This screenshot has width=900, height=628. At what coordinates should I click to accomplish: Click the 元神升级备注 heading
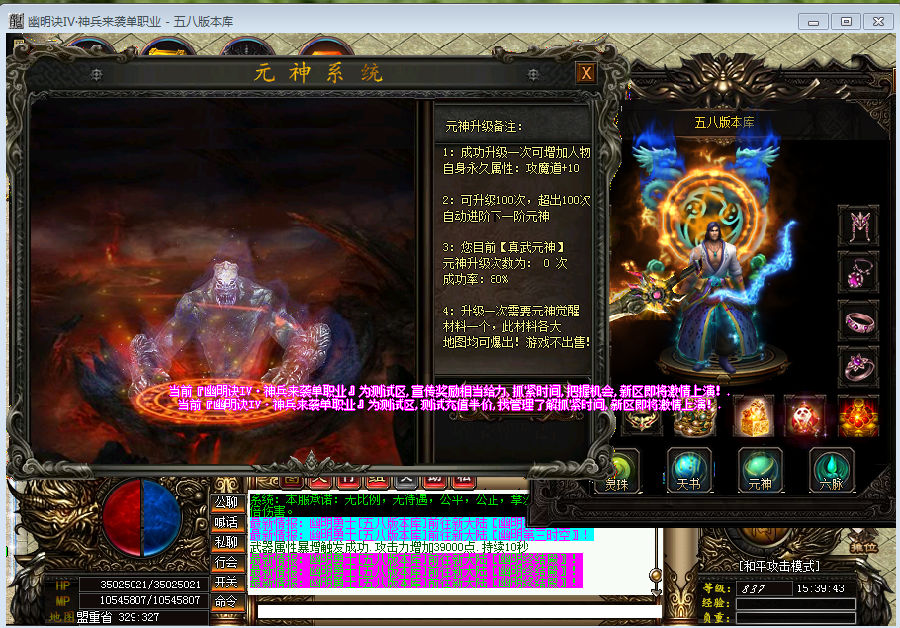coord(484,126)
